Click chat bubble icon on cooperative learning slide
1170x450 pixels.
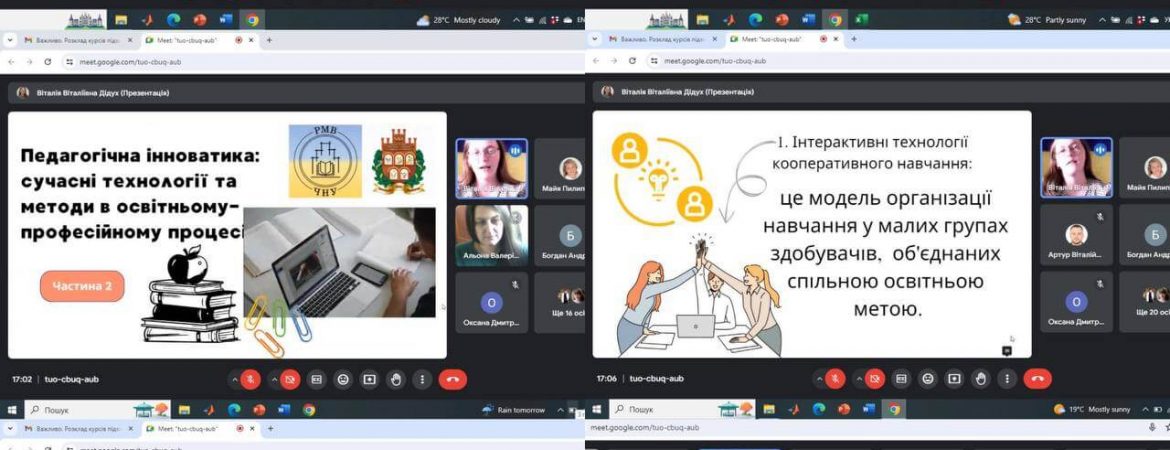click(1007, 350)
